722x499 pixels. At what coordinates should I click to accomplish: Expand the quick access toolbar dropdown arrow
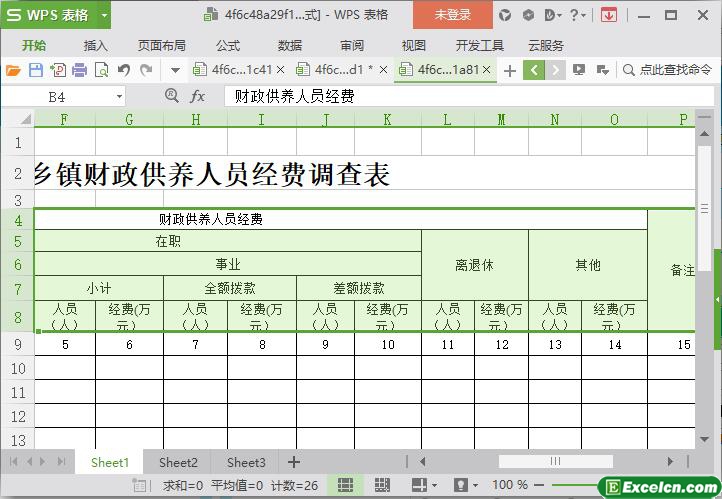(x=175, y=70)
